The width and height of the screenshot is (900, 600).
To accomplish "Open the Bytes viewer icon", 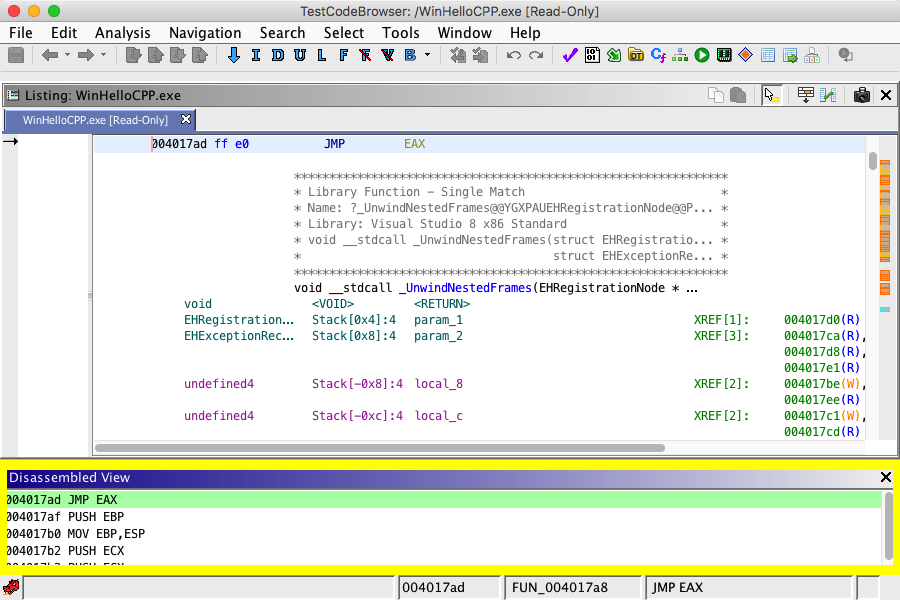I will click(592, 55).
